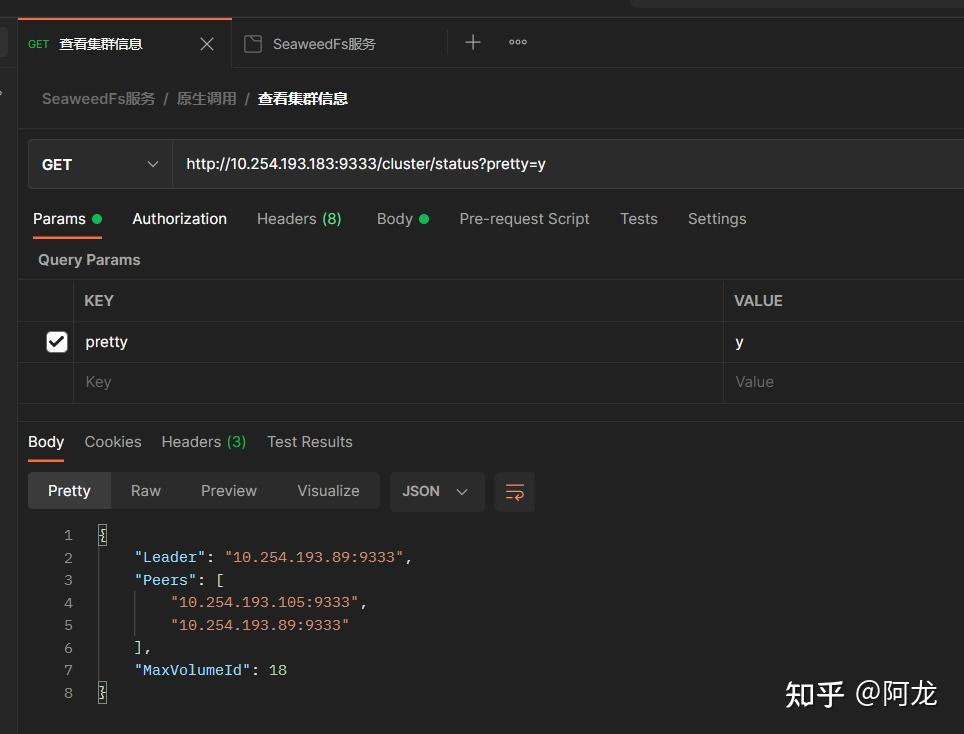Switch to the Tests tab

point(638,218)
